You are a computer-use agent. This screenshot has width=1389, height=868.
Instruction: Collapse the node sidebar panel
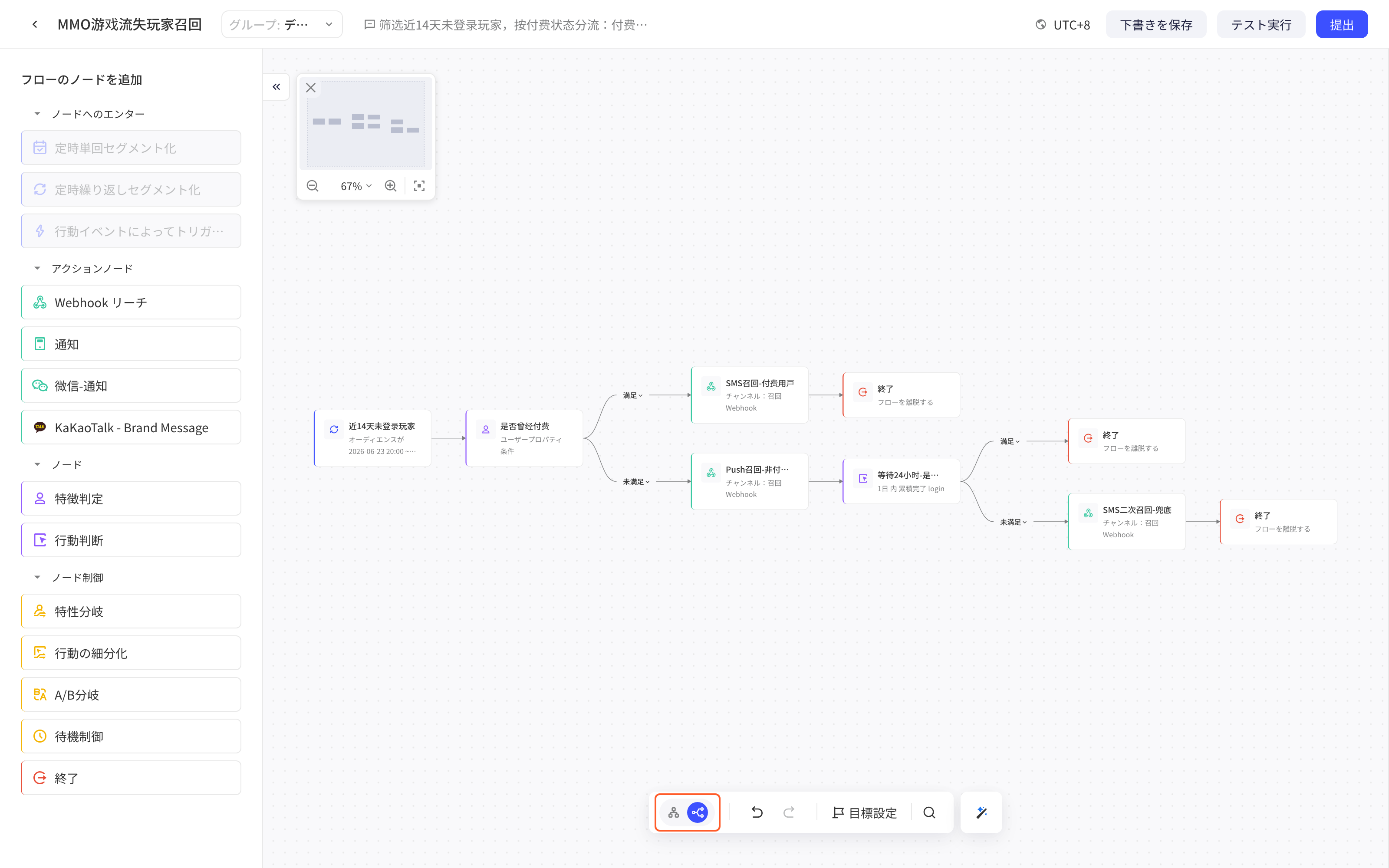[x=276, y=87]
